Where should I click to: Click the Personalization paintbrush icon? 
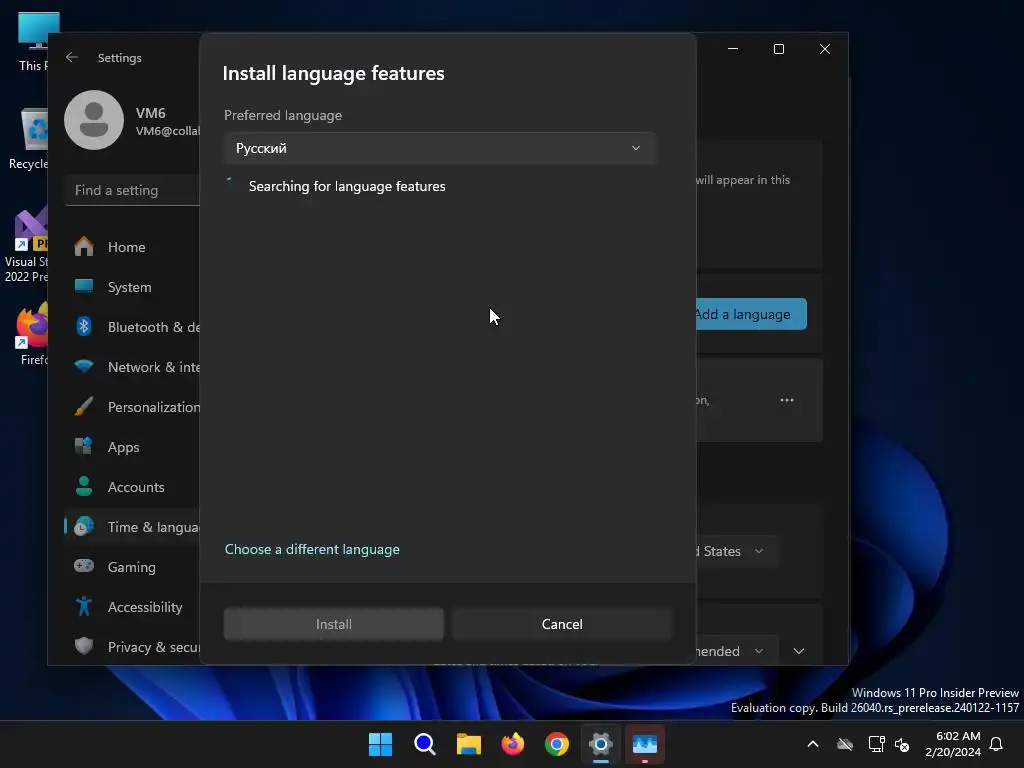coord(84,407)
